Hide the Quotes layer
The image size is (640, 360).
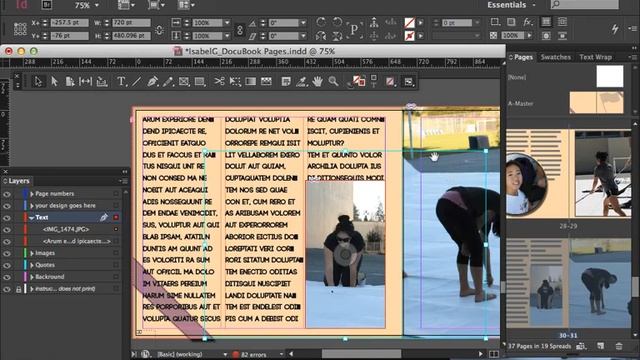pyautogui.click(x=7, y=265)
